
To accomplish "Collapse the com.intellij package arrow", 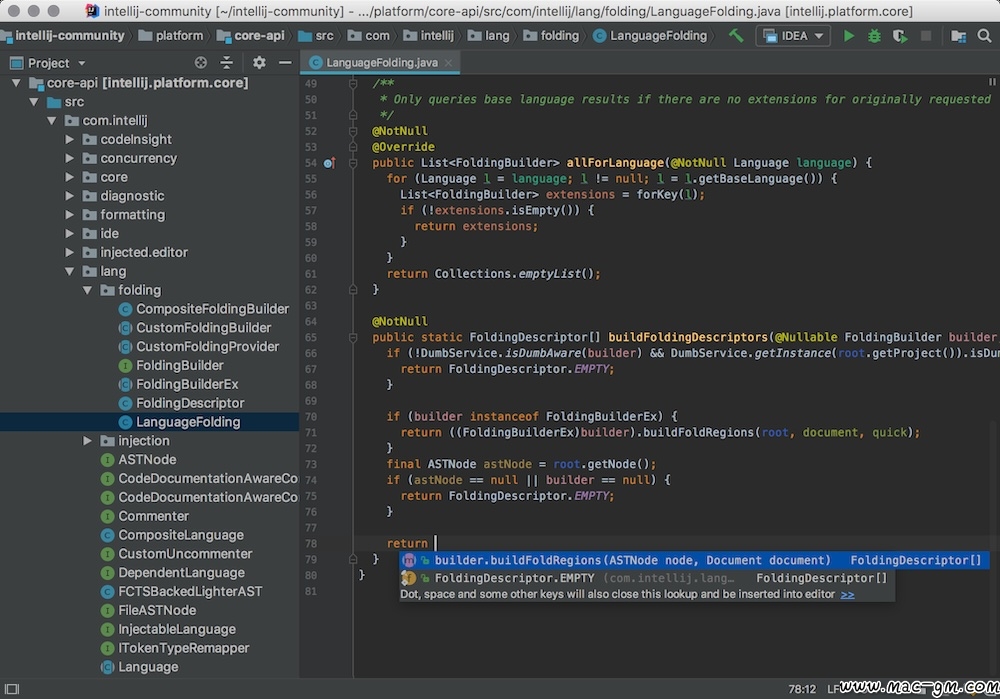I will (52, 121).
